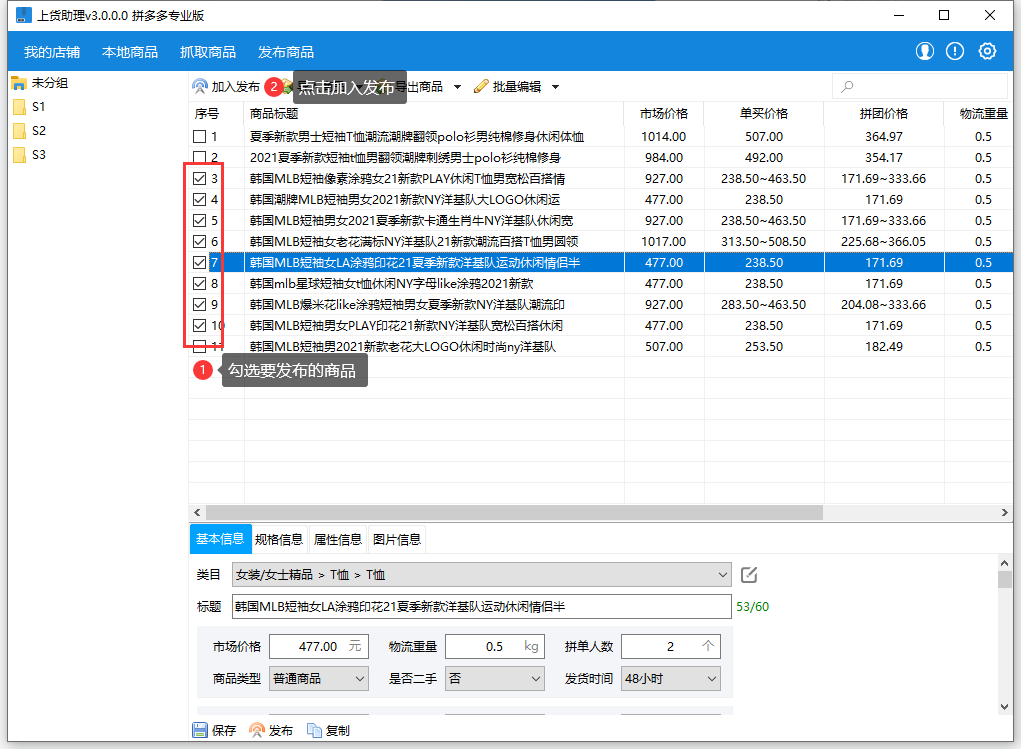Switch to the 基本信息 tab

click(220, 539)
